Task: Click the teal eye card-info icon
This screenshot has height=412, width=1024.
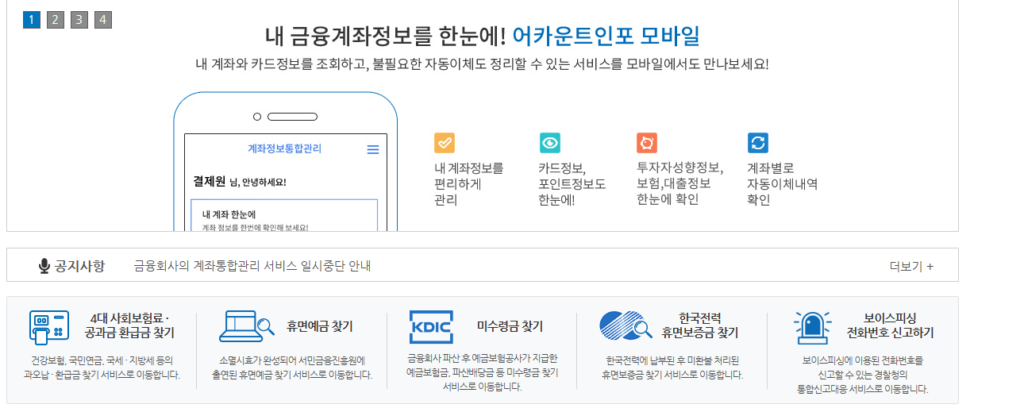Action: pyautogui.click(x=549, y=142)
